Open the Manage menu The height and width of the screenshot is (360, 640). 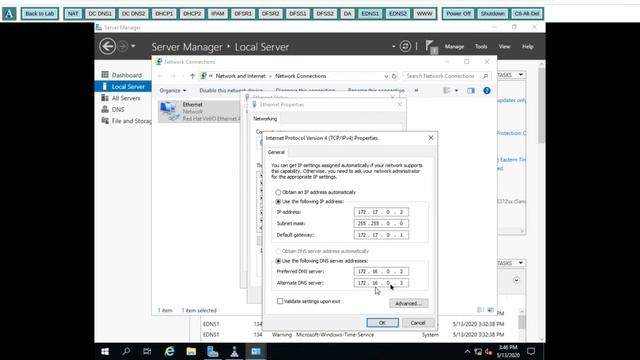coord(454,47)
